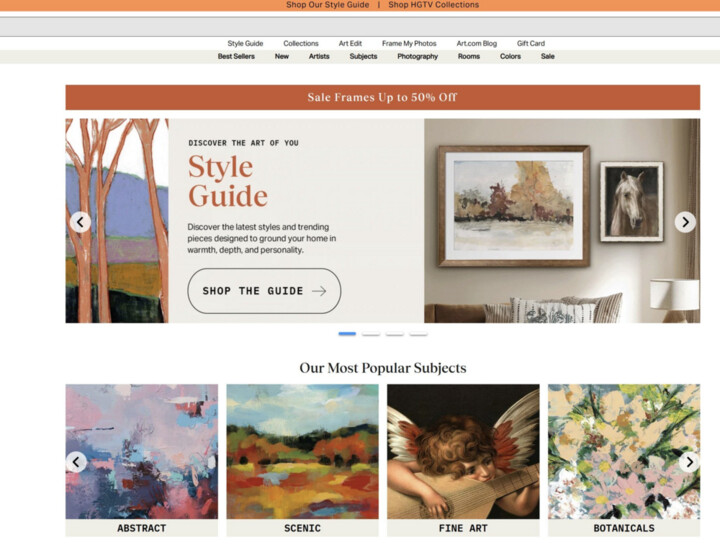
Task: Select the third carousel indicator dot
Action: point(394,334)
